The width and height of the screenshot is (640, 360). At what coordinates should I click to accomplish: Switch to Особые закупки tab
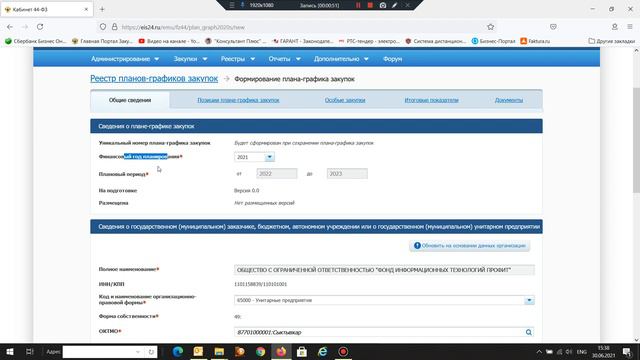click(x=345, y=100)
